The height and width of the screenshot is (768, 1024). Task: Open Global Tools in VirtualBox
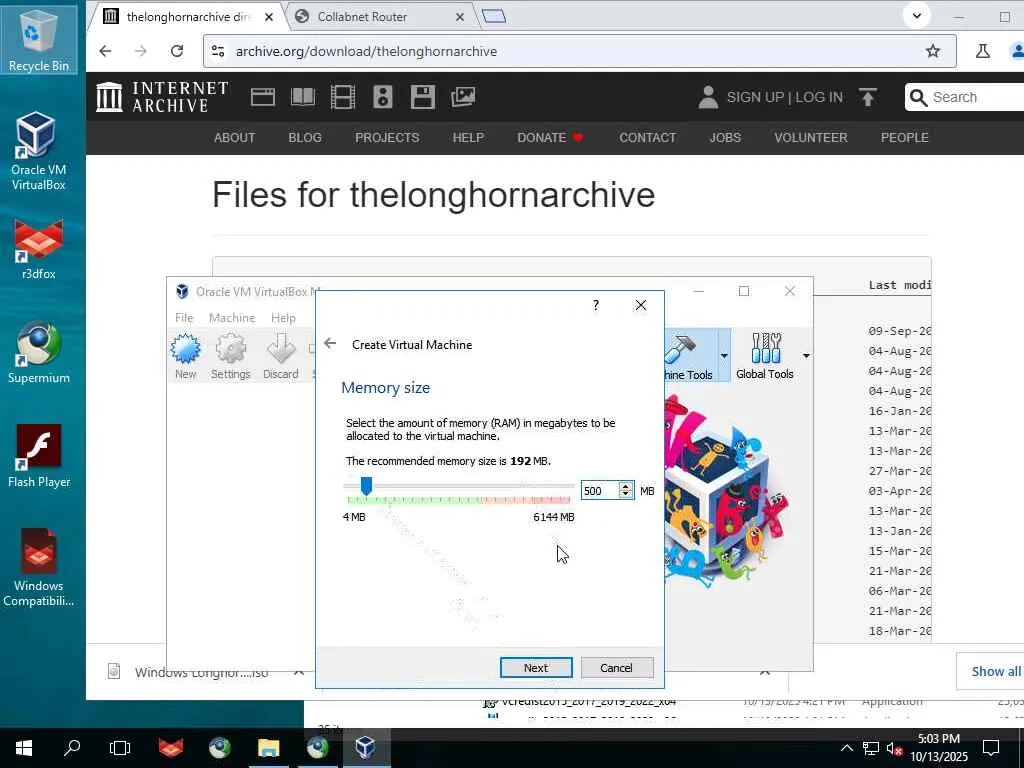point(764,356)
